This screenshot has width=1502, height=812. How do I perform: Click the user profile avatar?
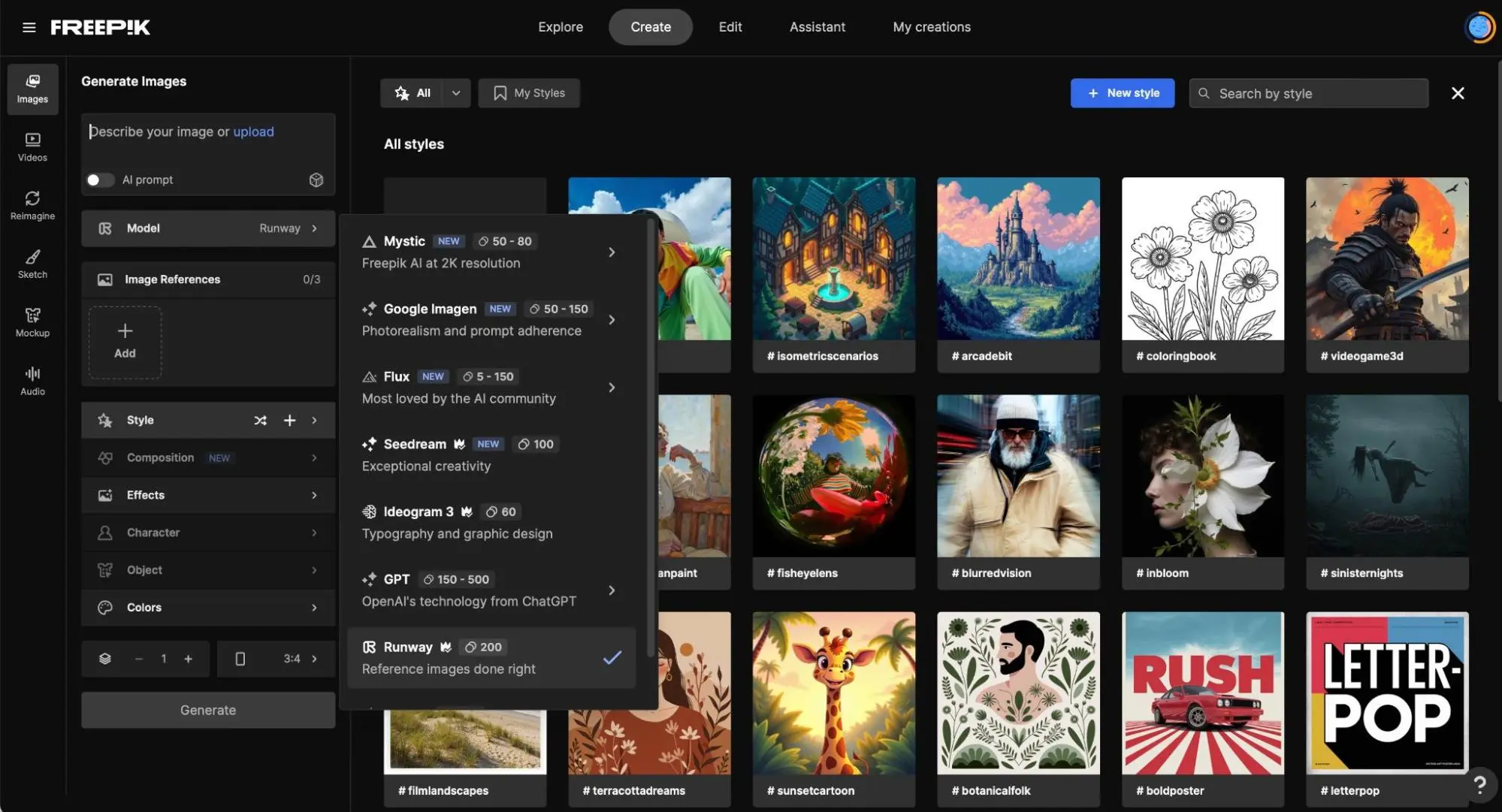coord(1479,27)
